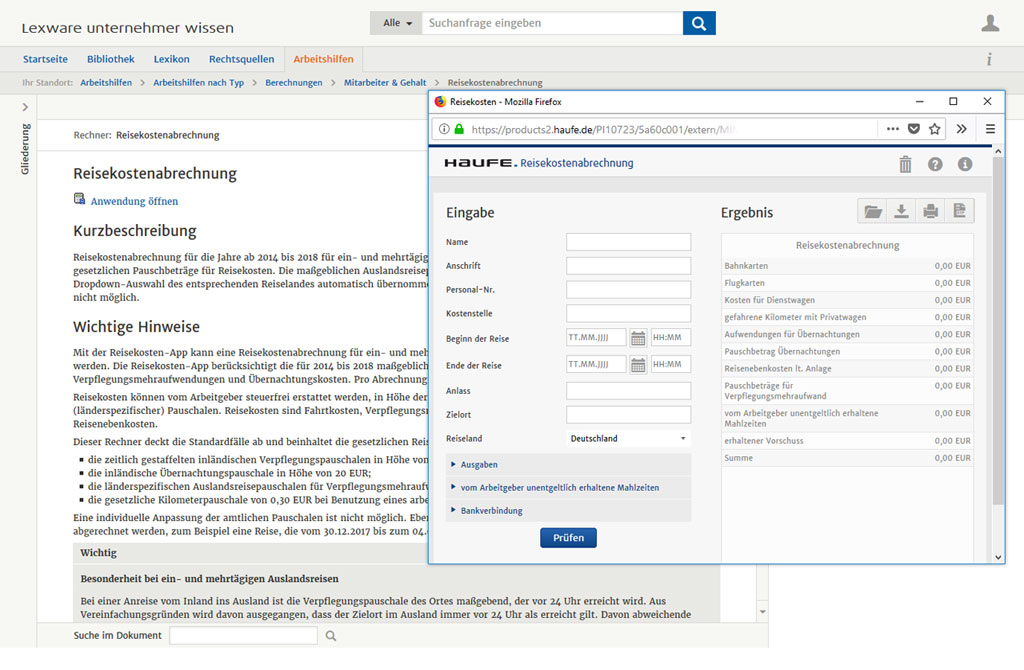Click the Arbeitshilfen breadcrumb link
The height and width of the screenshot is (670, 1024).
pyautogui.click(x=106, y=83)
